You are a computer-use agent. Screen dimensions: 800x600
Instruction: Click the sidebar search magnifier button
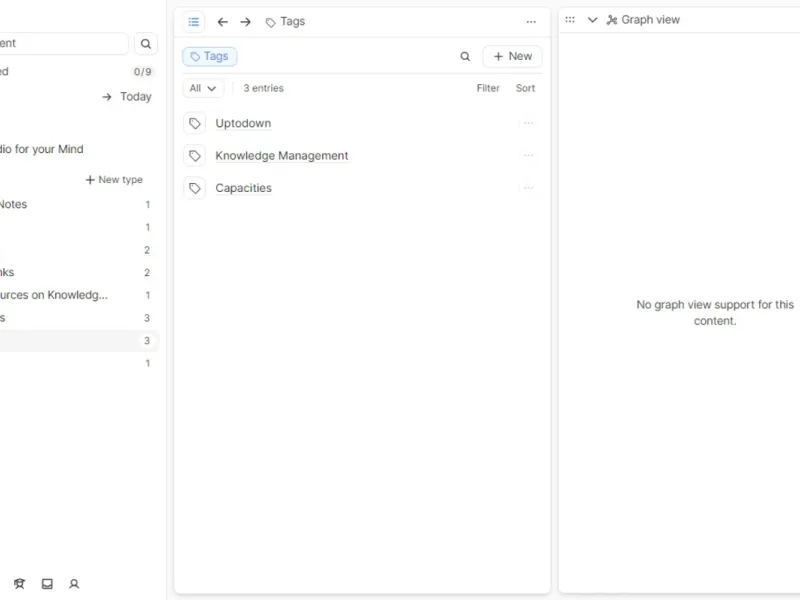[146, 44]
